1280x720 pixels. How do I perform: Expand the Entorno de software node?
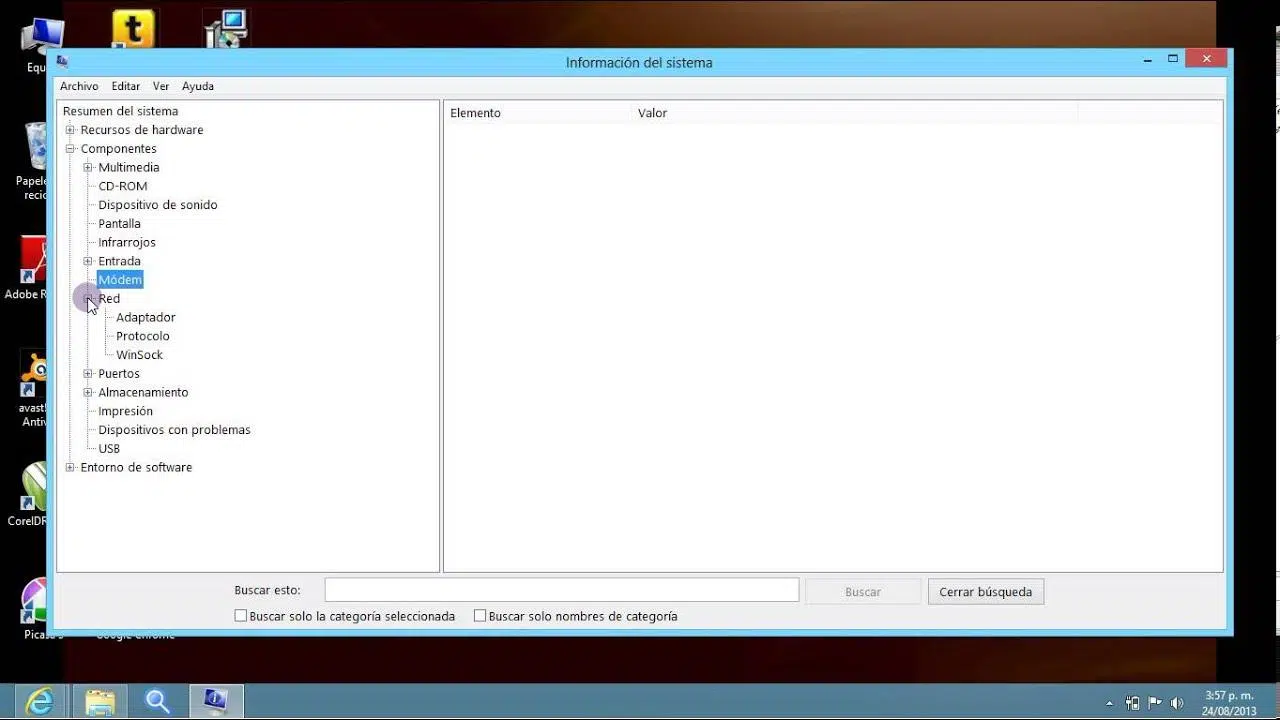coord(70,467)
